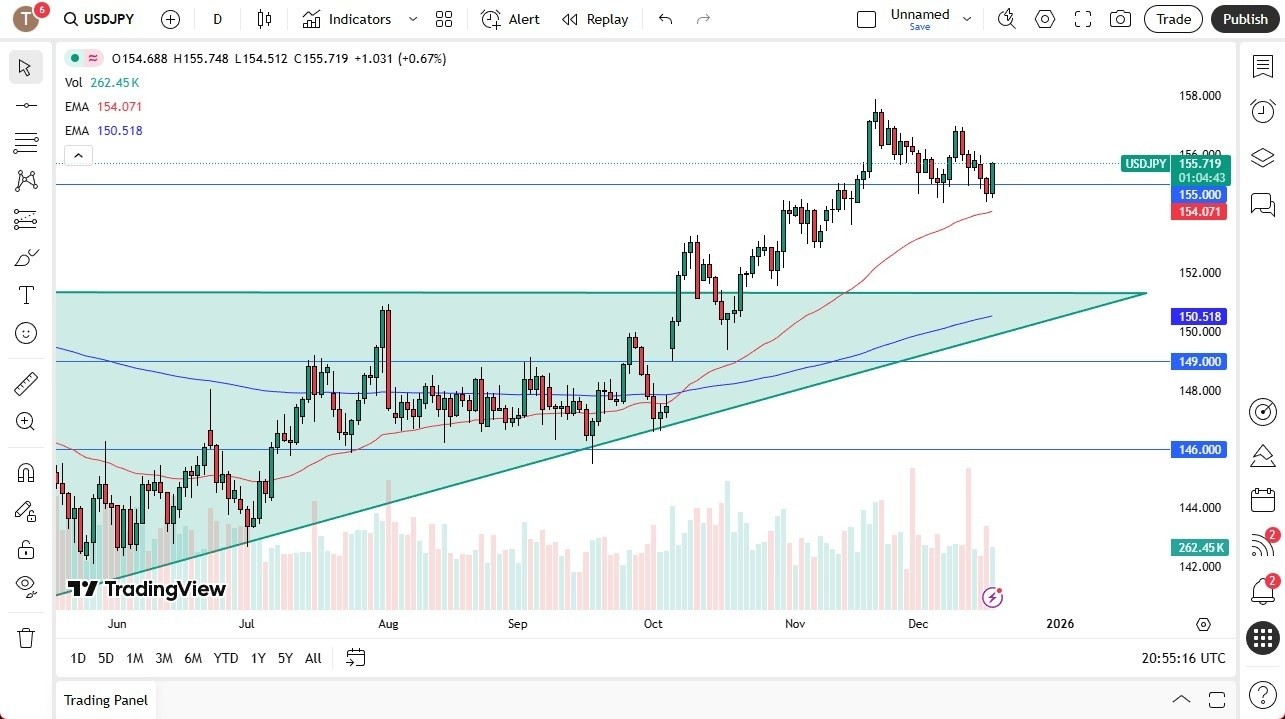Take a chart snapshot with camera icon
Viewport: 1285px width, 719px height.
(1121, 19)
